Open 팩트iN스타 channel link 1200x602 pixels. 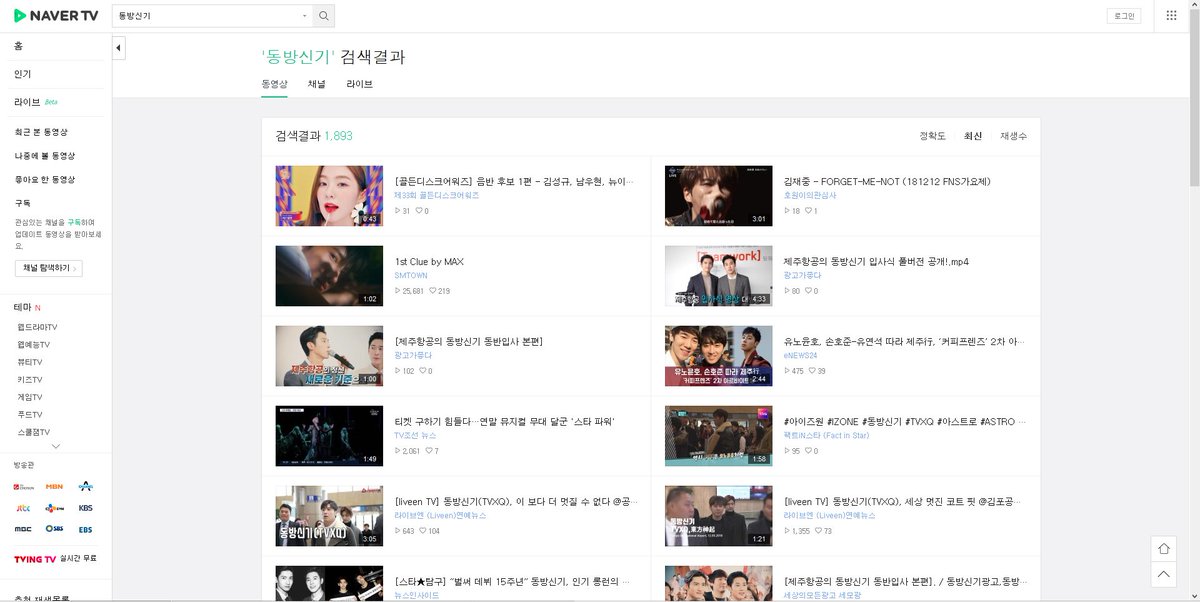coord(827,435)
